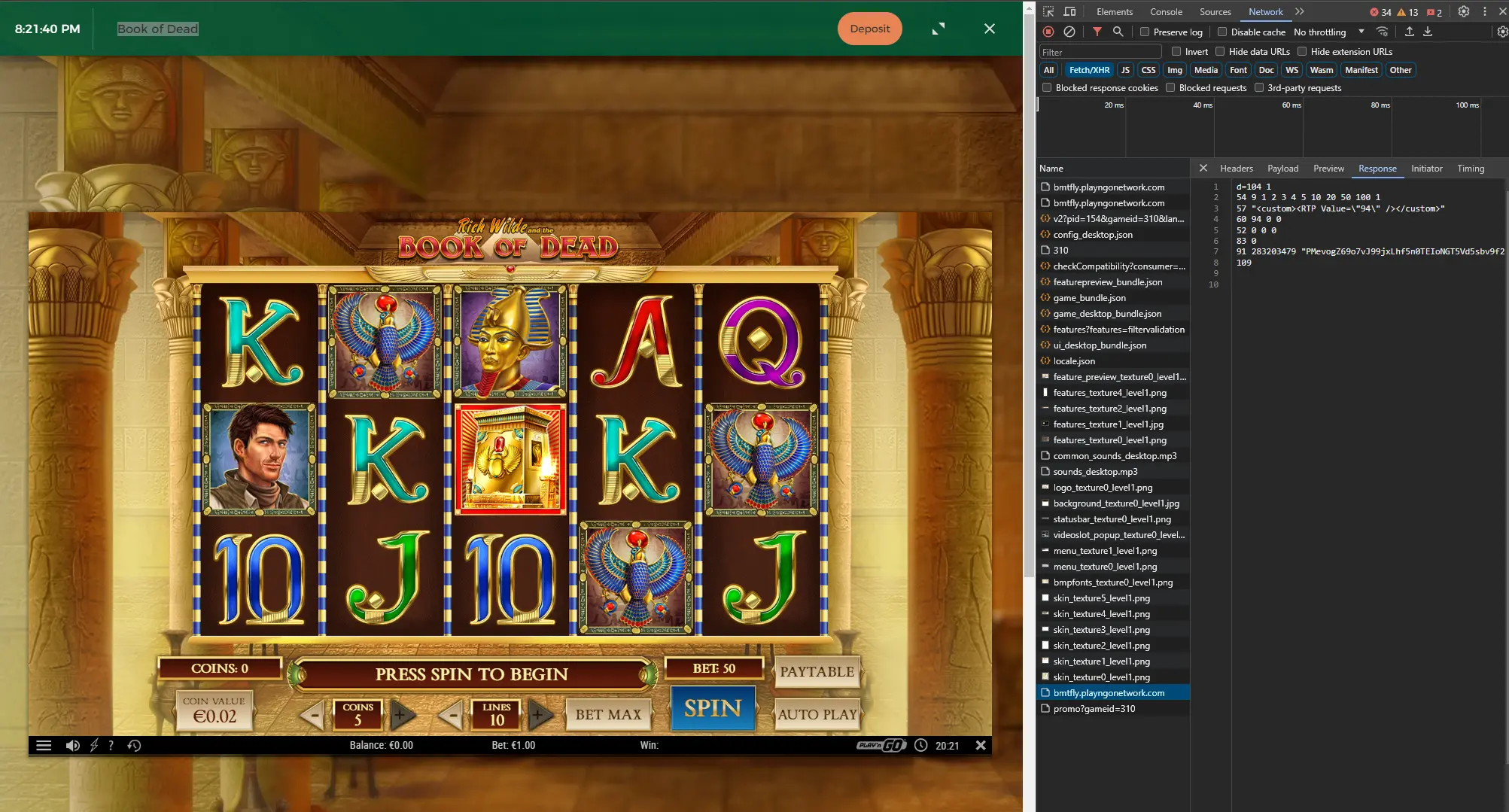Toggle the network filter funnel icon
Viewport: 1509px width, 812px height.
1097,32
